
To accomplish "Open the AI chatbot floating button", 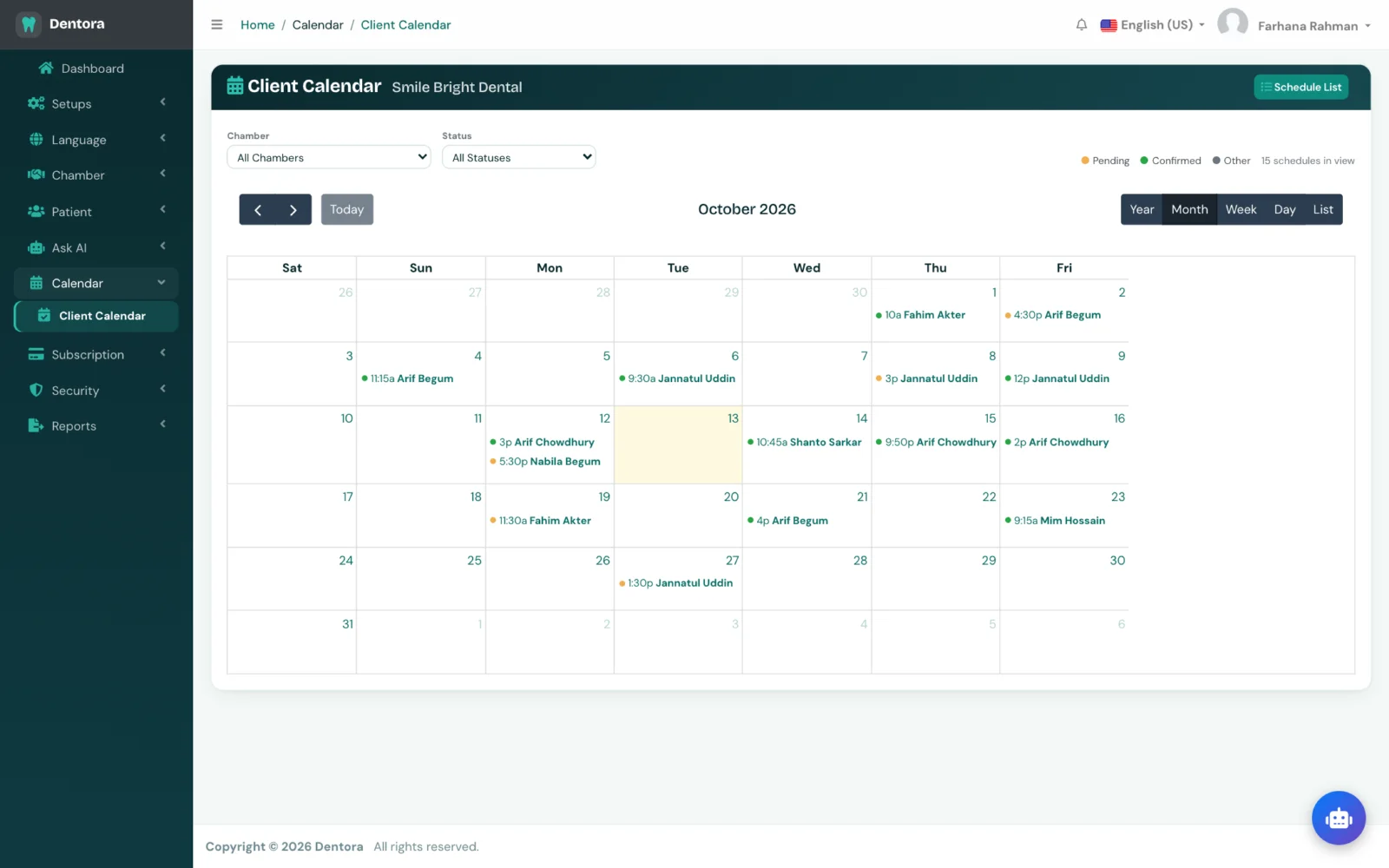I will click(1339, 818).
